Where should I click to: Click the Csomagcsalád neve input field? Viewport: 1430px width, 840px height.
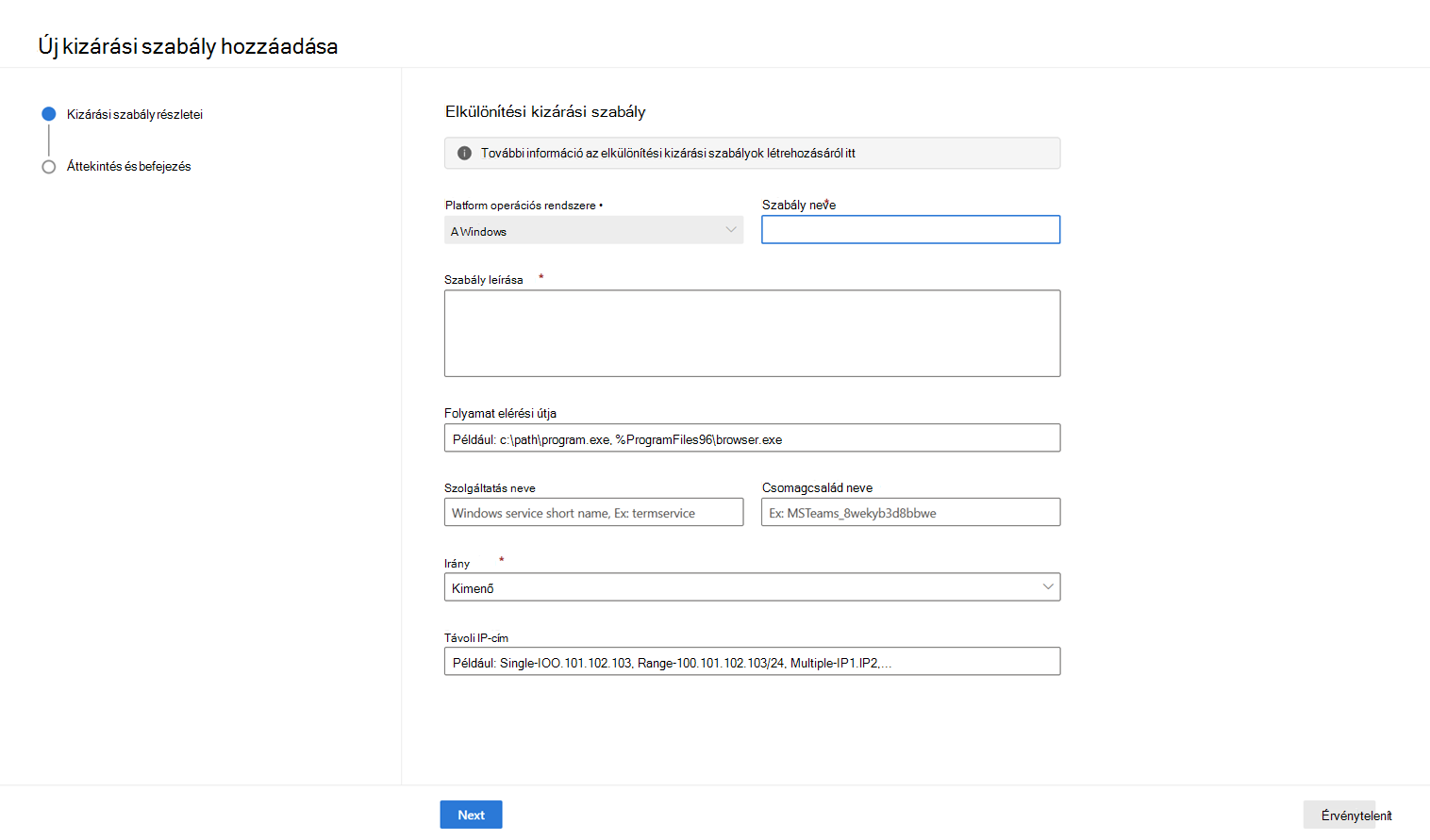click(910, 513)
